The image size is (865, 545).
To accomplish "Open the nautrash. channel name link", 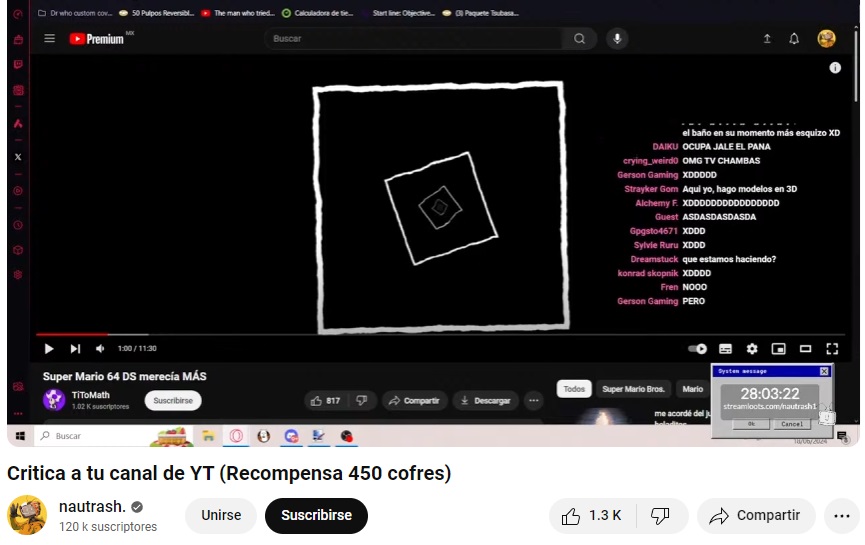I will pyautogui.click(x=92, y=506).
